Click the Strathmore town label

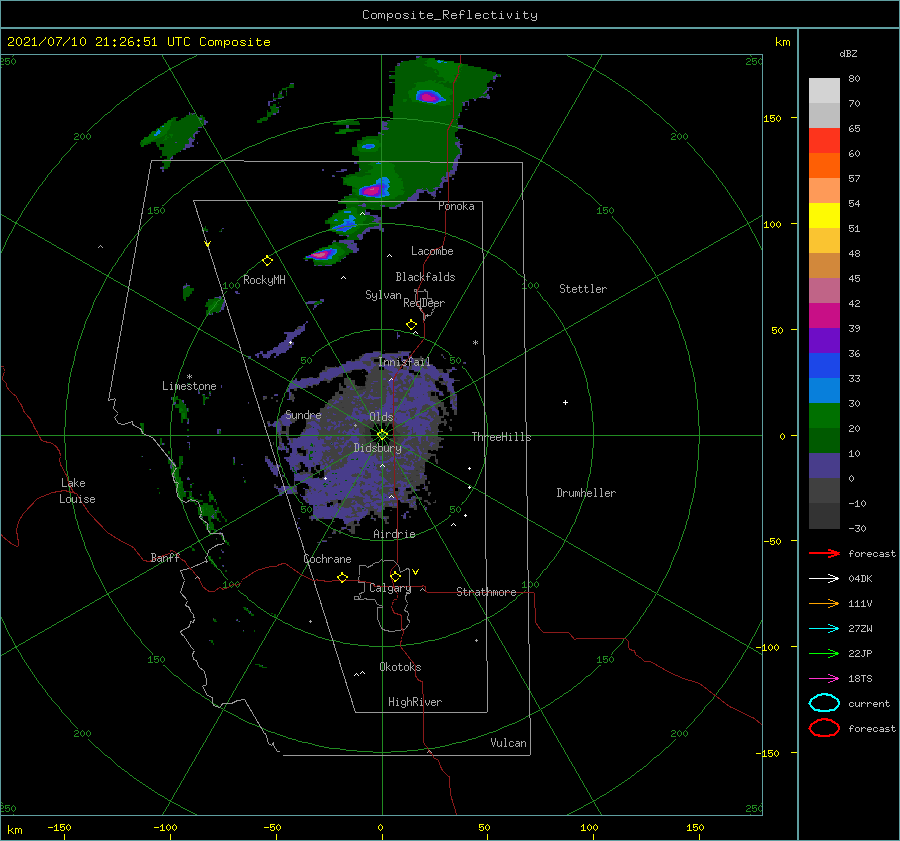[x=486, y=592]
